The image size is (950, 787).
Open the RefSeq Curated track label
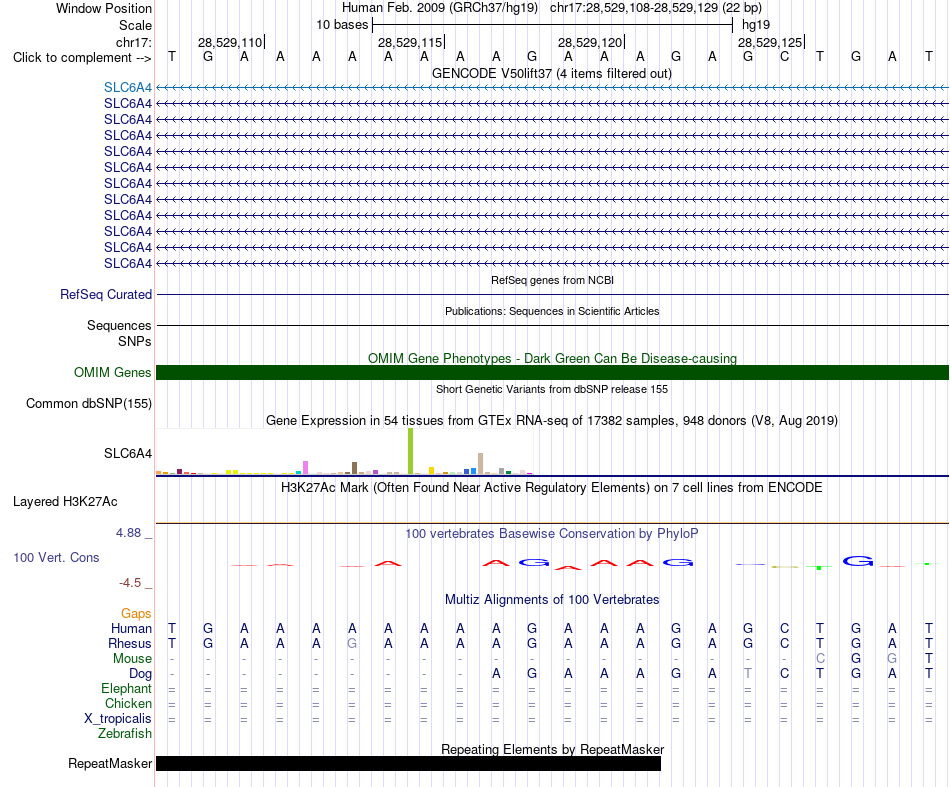click(x=106, y=294)
